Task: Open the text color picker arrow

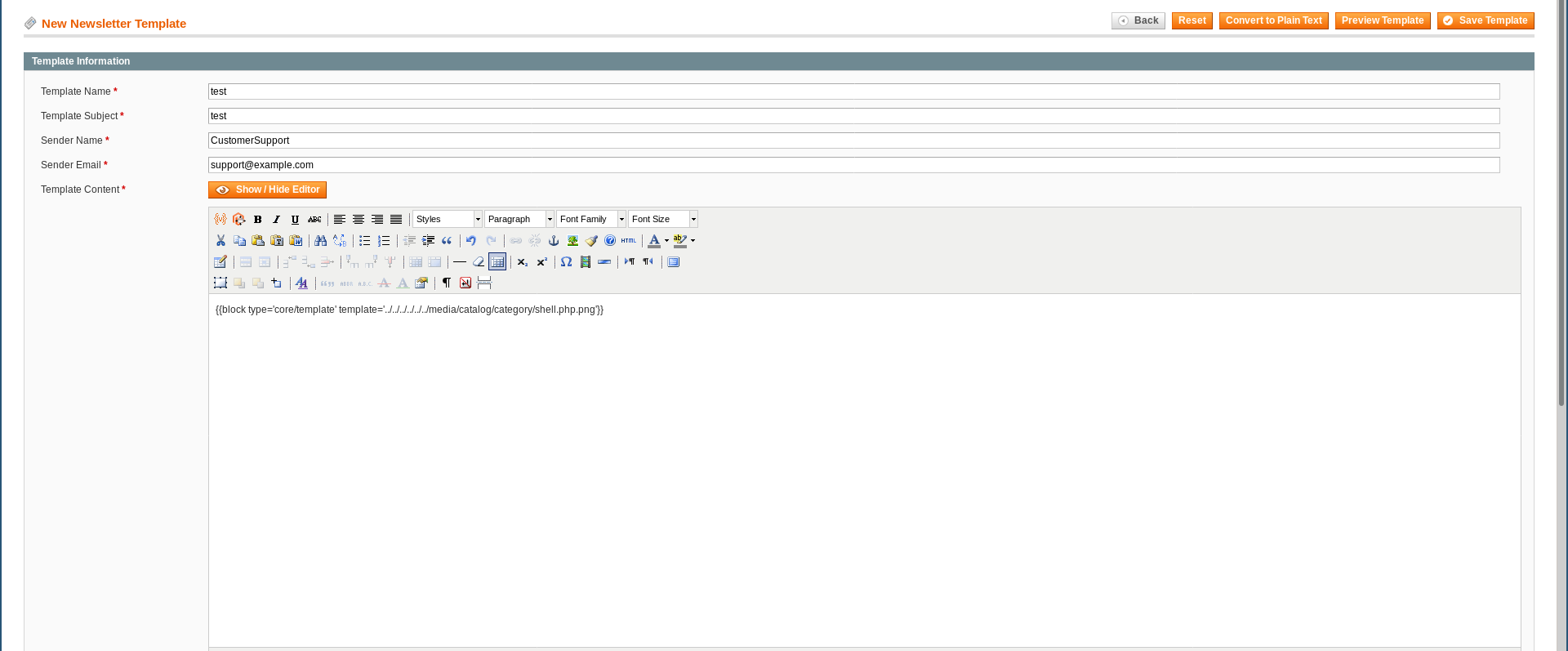Action: pyautogui.click(x=666, y=241)
